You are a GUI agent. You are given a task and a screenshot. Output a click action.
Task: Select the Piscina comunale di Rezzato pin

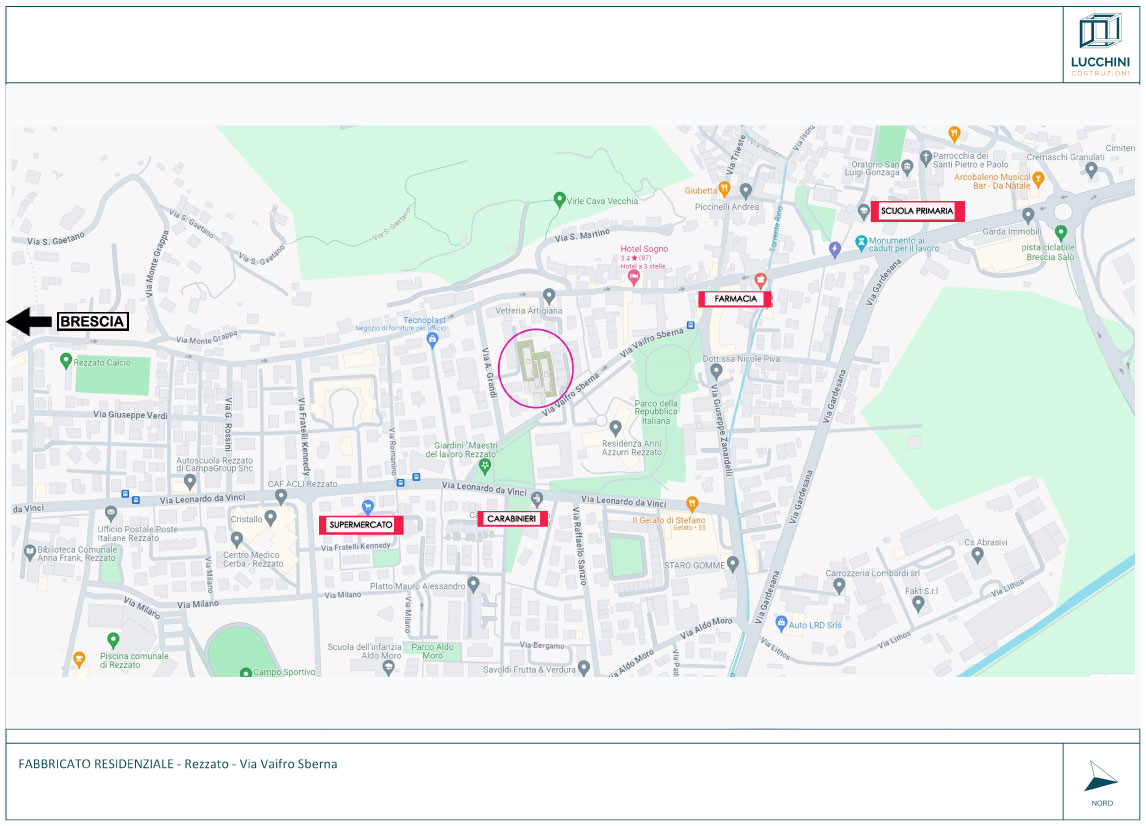click(113, 640)
